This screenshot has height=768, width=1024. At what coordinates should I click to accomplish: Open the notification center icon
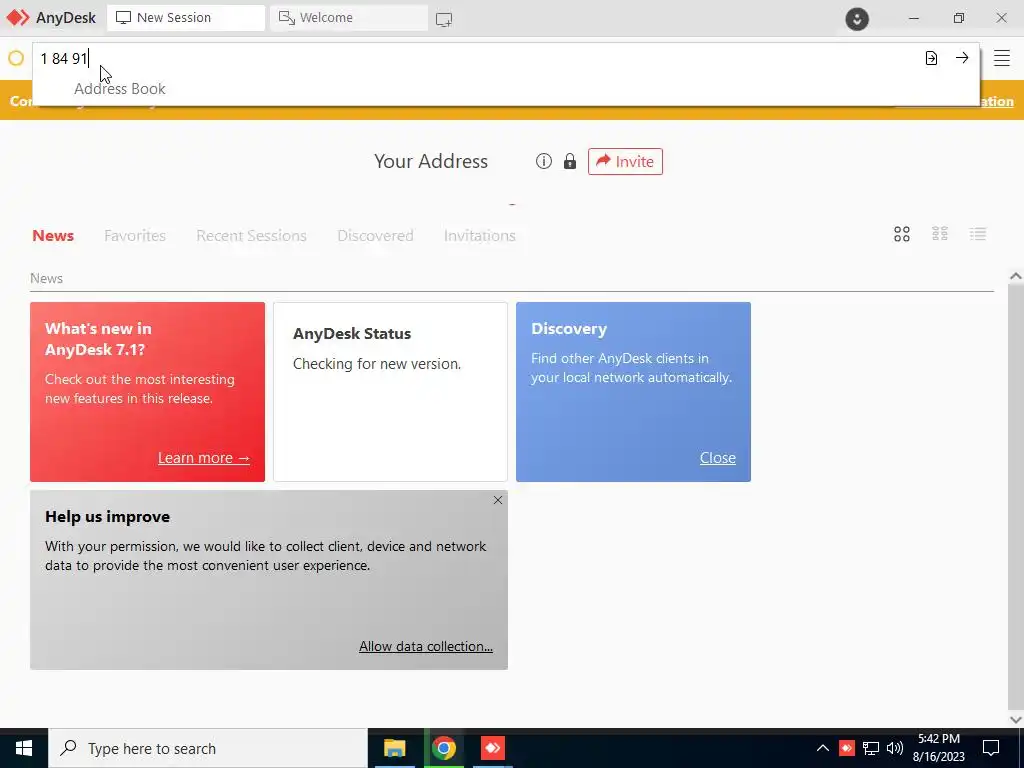coord(991,748)
